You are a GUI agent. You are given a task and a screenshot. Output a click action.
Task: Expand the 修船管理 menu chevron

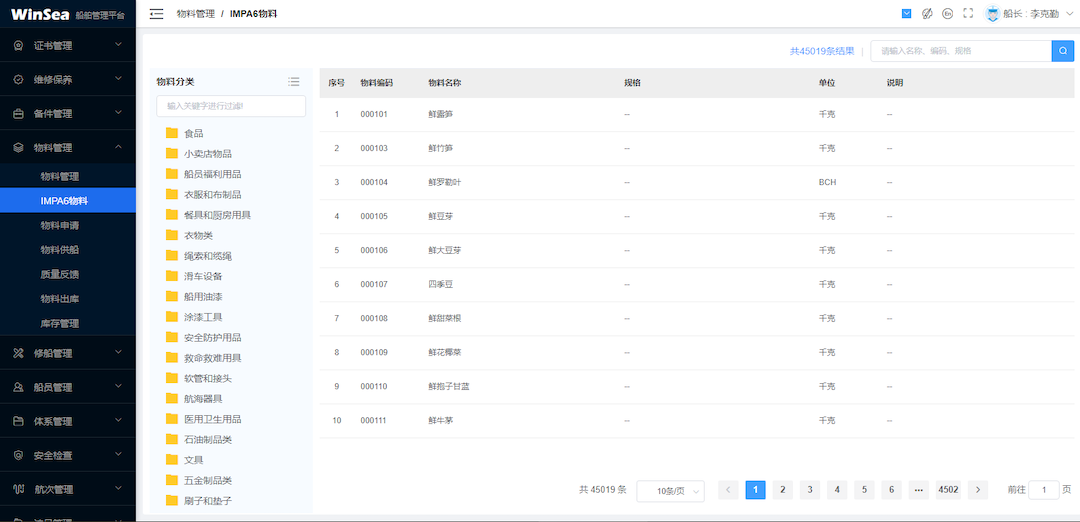pyautogui.click(x=118, y=352)
